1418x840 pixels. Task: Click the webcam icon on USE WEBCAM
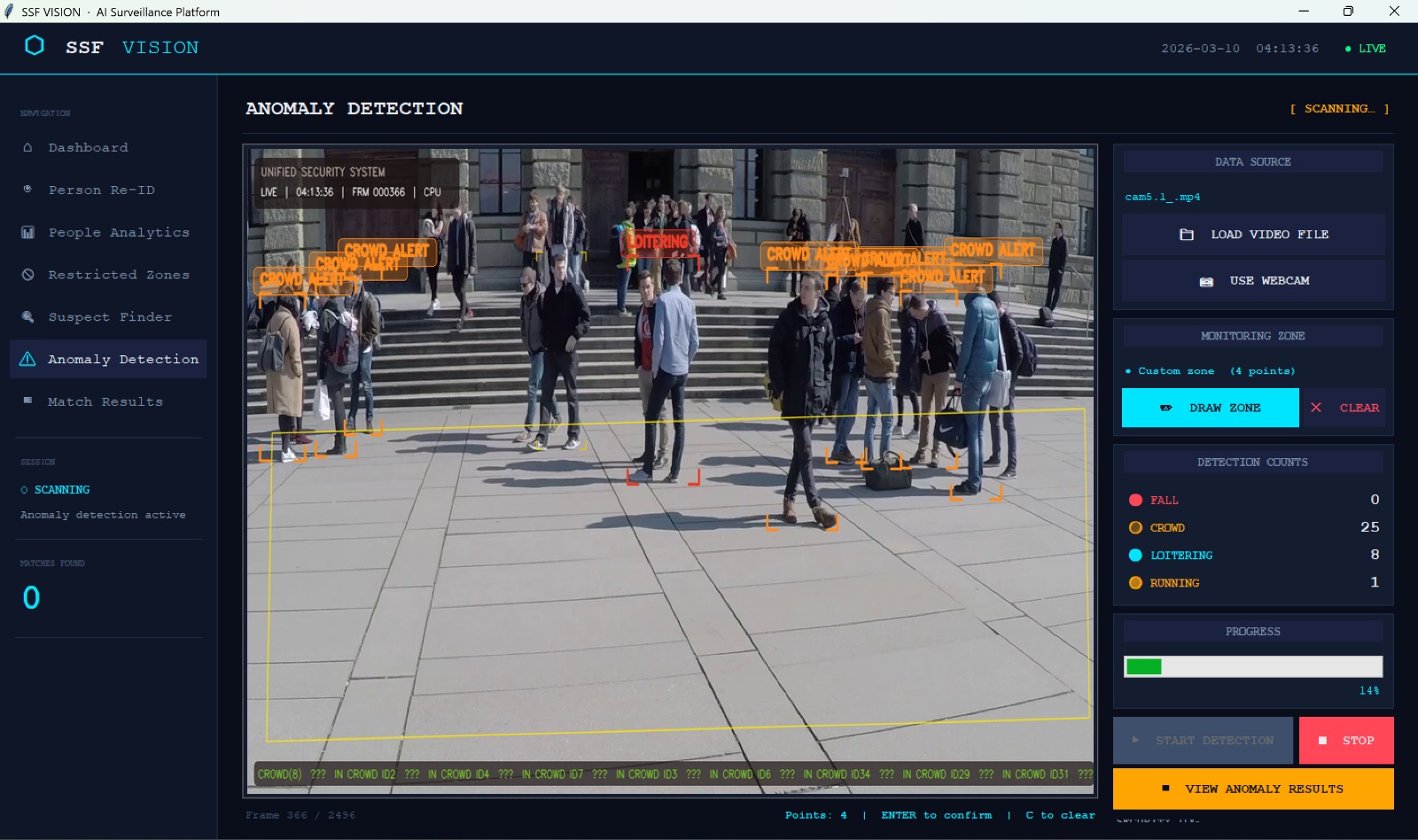(x=1206, y=280)
